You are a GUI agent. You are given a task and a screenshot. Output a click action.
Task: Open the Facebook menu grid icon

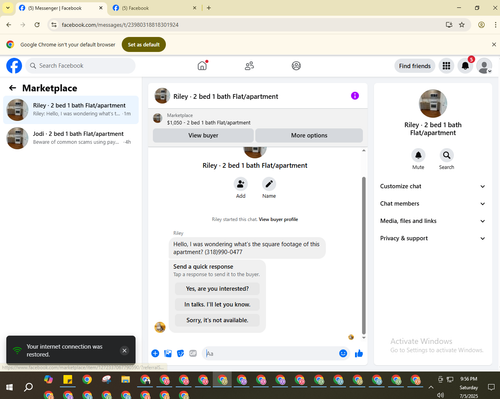446,66
